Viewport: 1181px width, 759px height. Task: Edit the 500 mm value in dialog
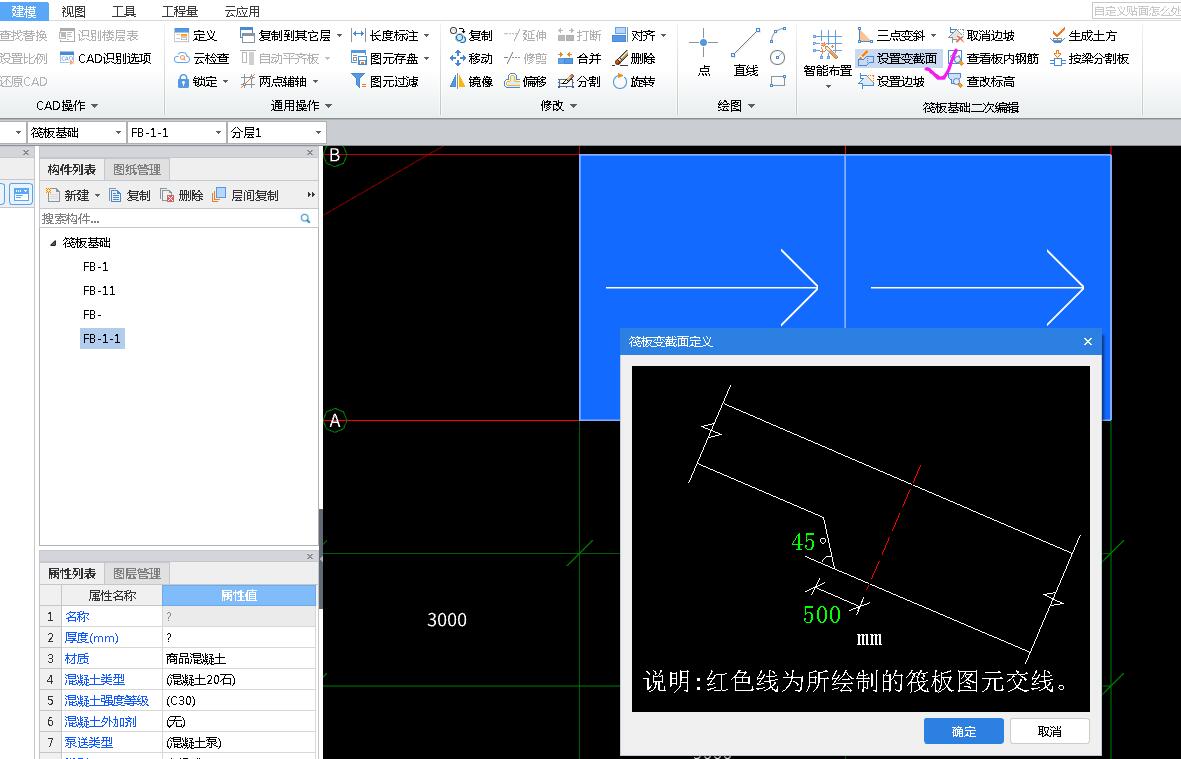click(x=822, y=614)
